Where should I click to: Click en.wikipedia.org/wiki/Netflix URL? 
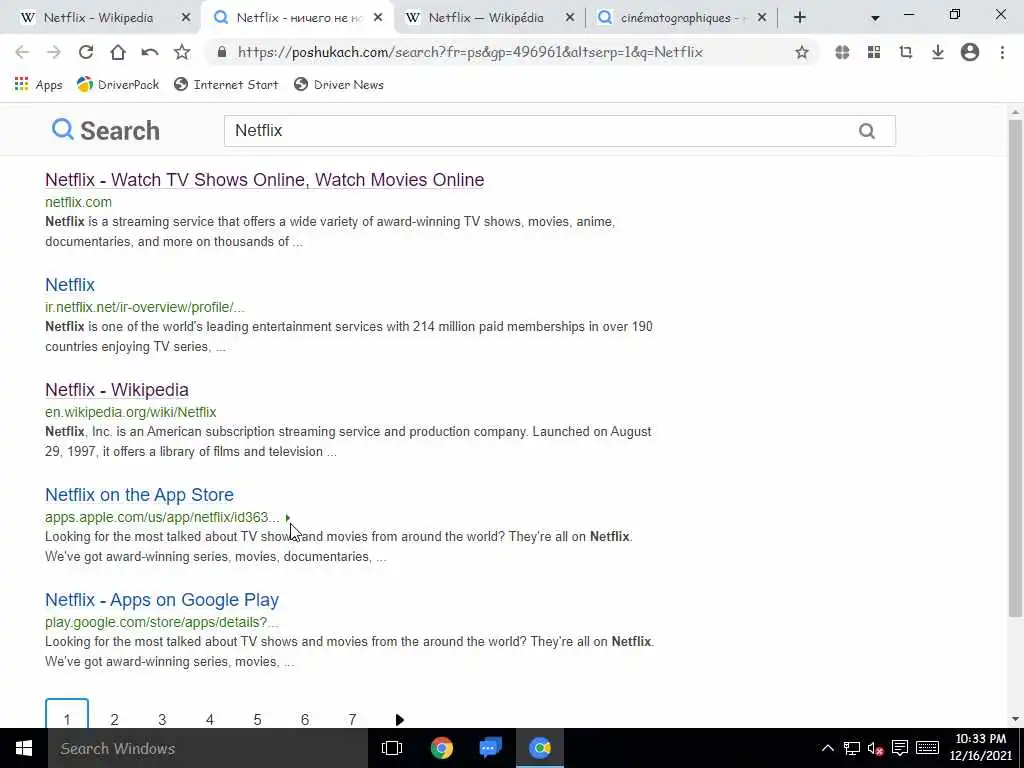(x=131, y=412)
